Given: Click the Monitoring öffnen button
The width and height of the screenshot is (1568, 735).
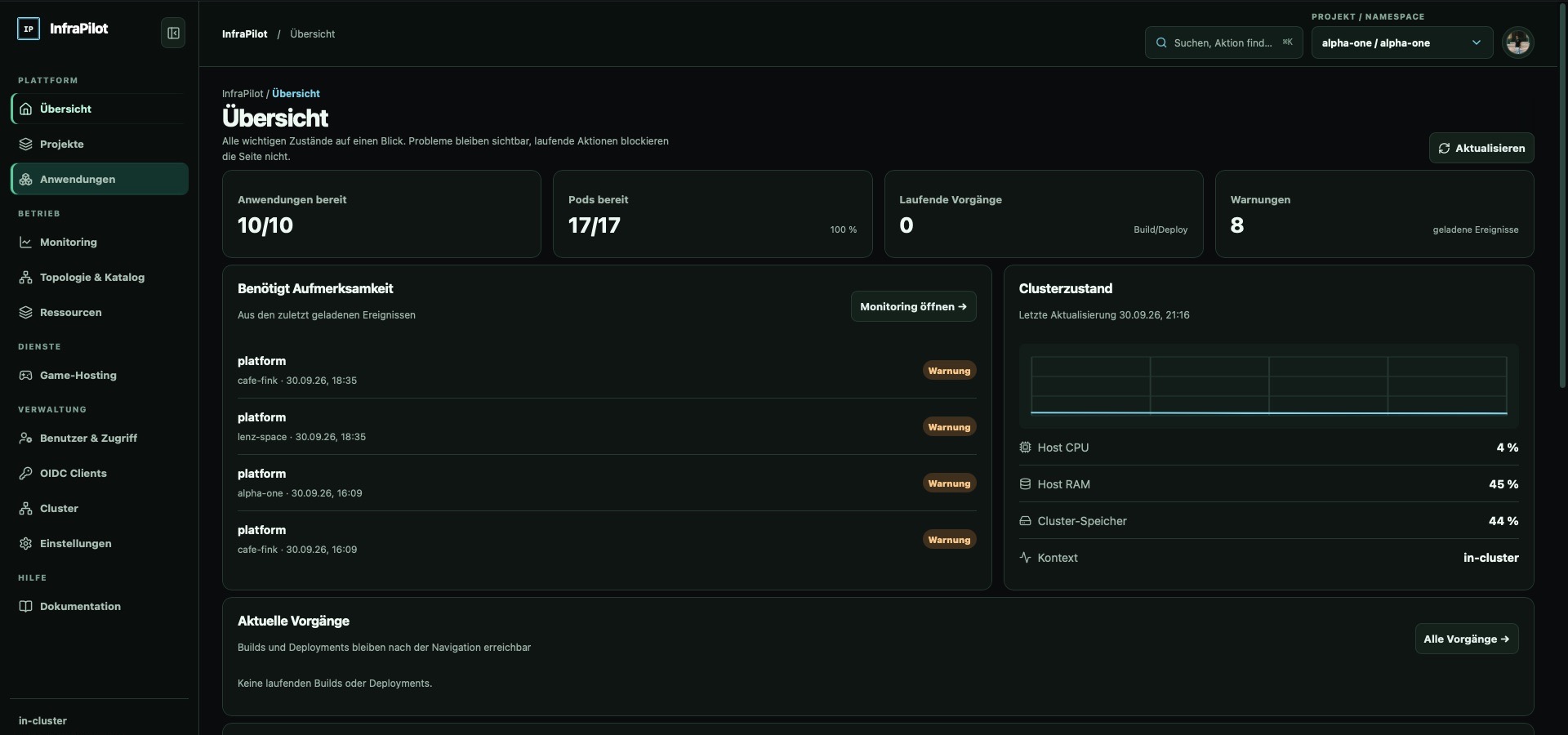Looking at the screenshot, I should click(x=913, y=306).
